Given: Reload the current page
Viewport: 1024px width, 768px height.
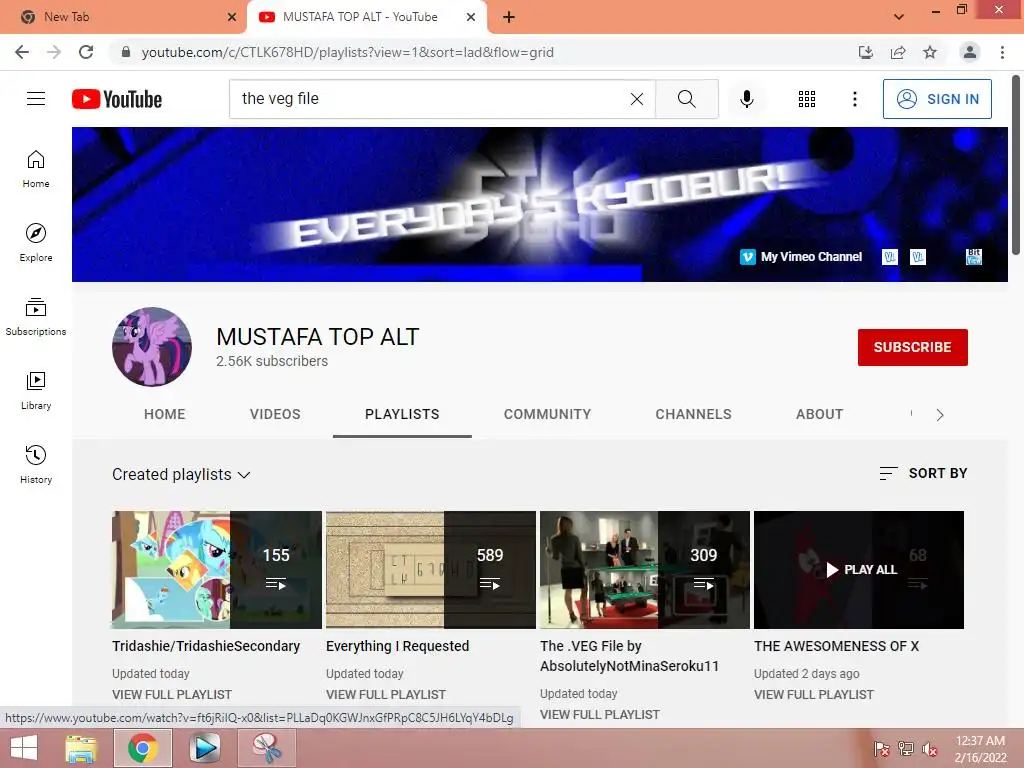Looking at the screenshot, I should click(x=86, y=52).
